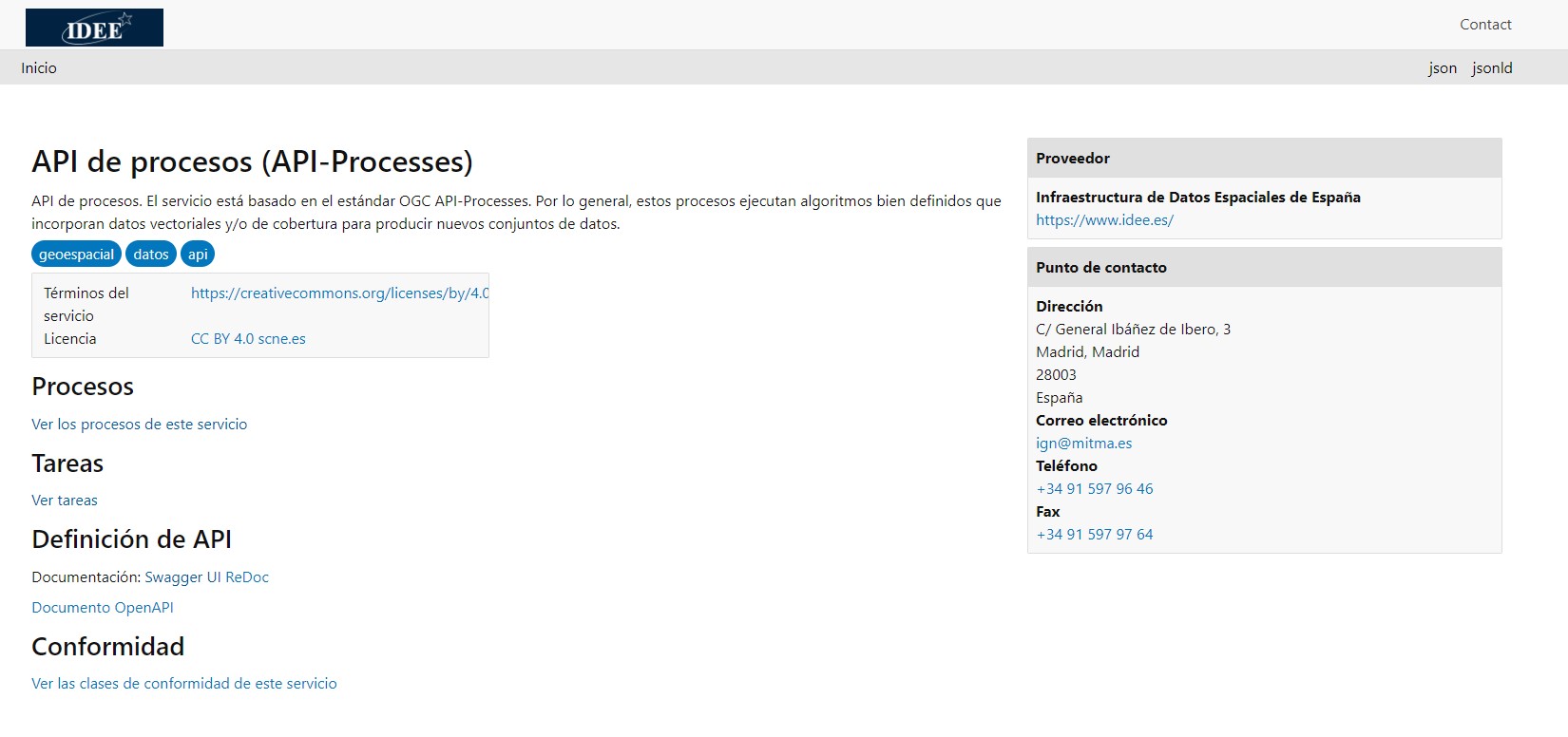Screen dimensions: 1568x737
Task: Click the IDEE logo
Action: click(x=94, y=28)
